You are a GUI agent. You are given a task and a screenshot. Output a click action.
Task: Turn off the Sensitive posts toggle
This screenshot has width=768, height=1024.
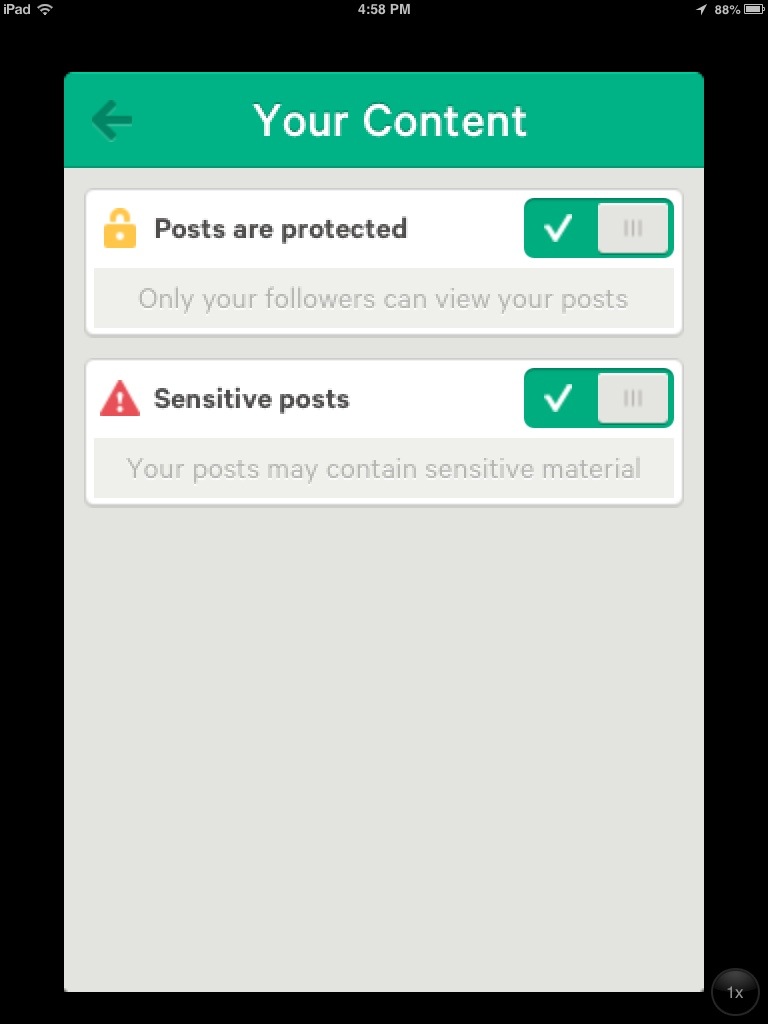pyautogui.click(x=598, y=398)
